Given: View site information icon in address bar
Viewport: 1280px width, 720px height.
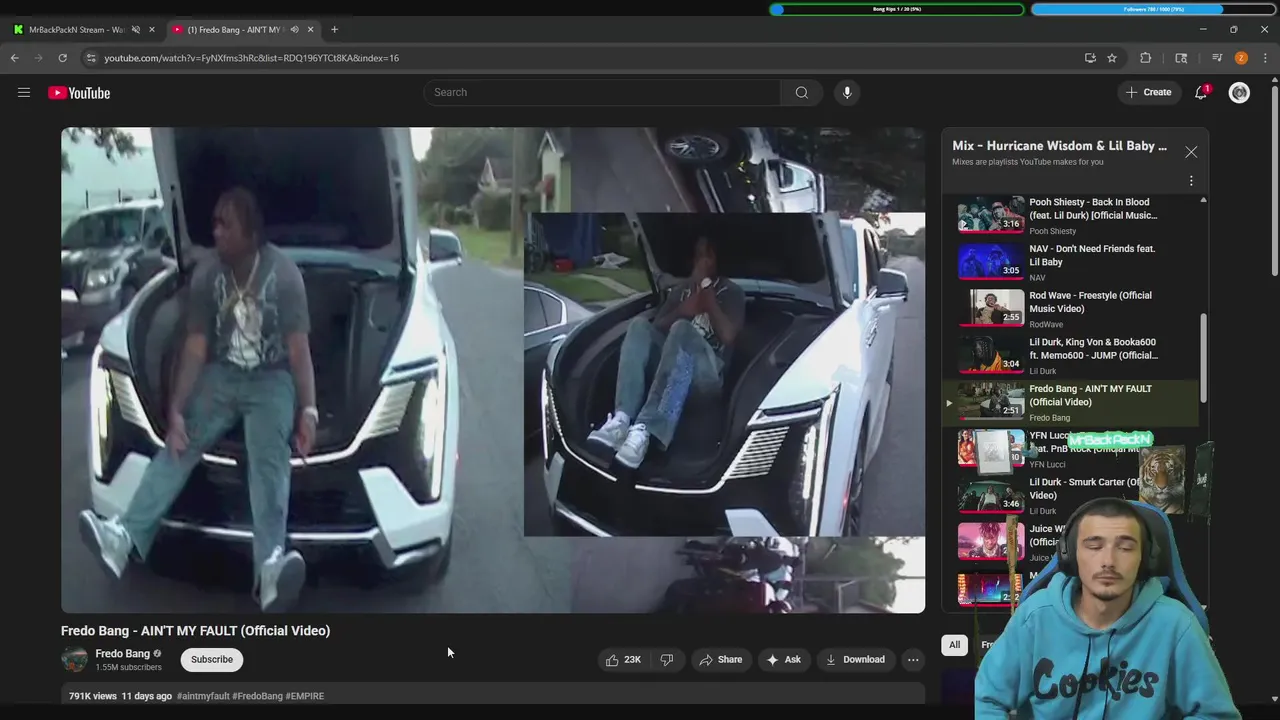Looking at the screenshot, I should tap(91, 58).
